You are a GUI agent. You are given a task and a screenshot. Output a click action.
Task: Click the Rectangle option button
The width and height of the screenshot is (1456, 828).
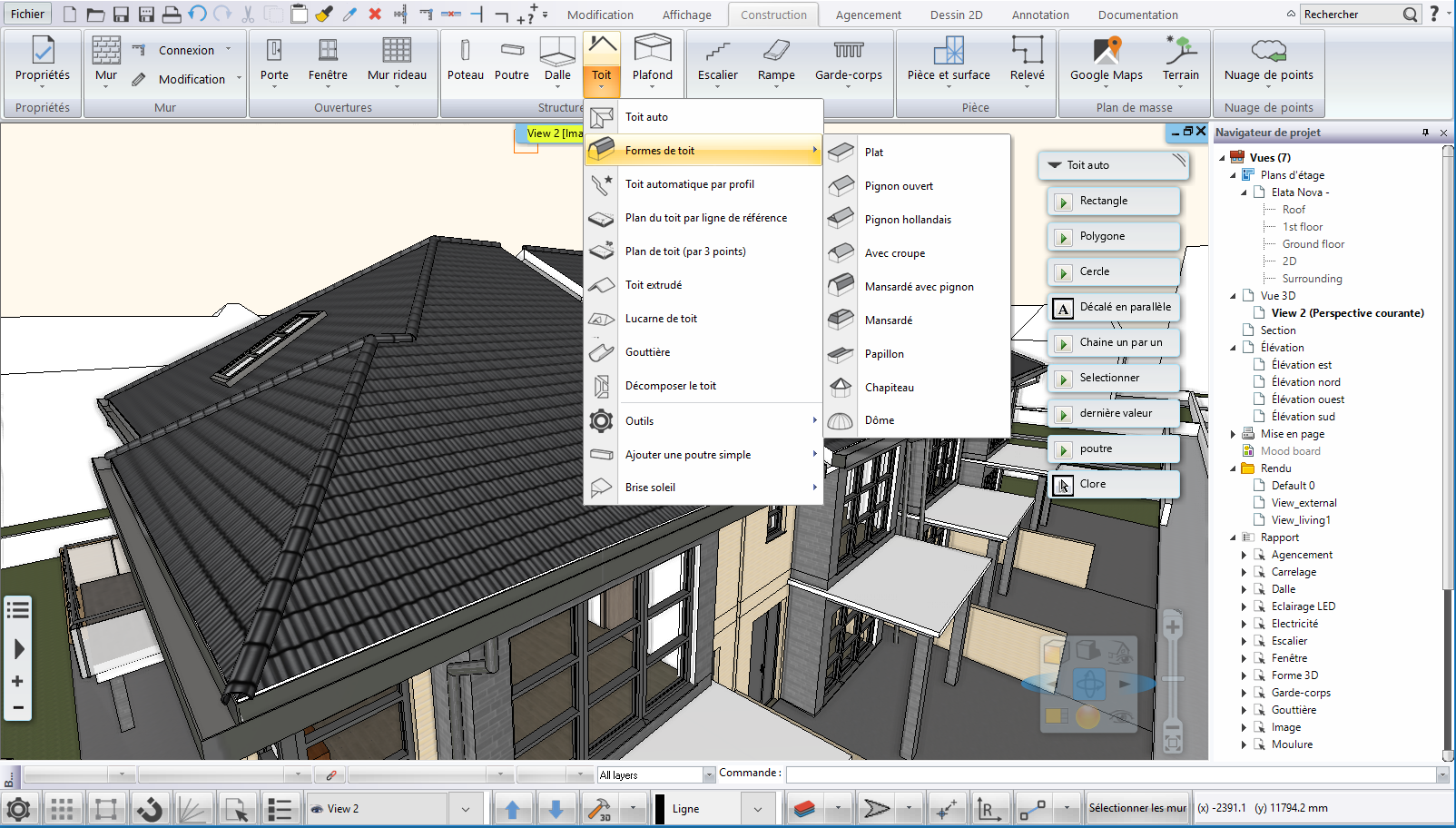click(1115, 201)
